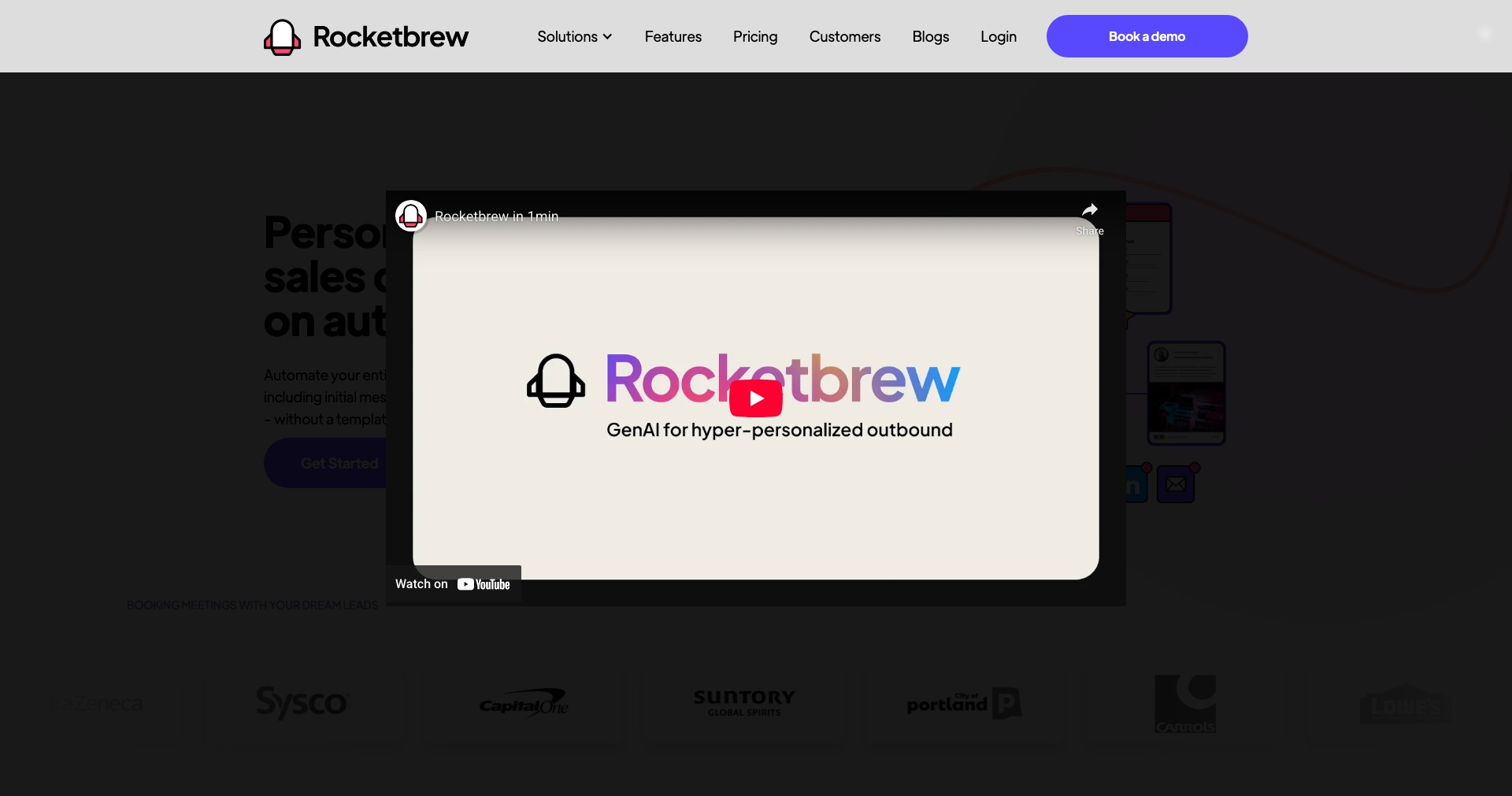Click the Suntory Global Spirits logo
Screen dimensions: 1512x796
pos(744,702)
